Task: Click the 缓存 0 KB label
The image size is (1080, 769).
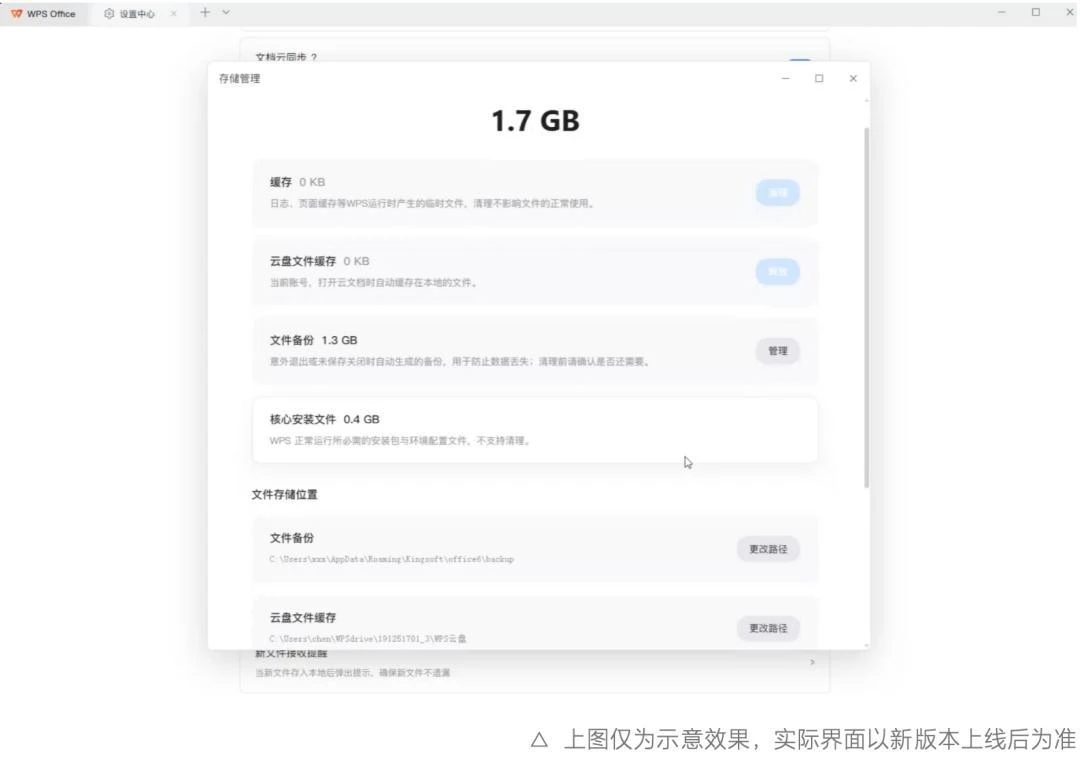Action: (x=298, y=182)
